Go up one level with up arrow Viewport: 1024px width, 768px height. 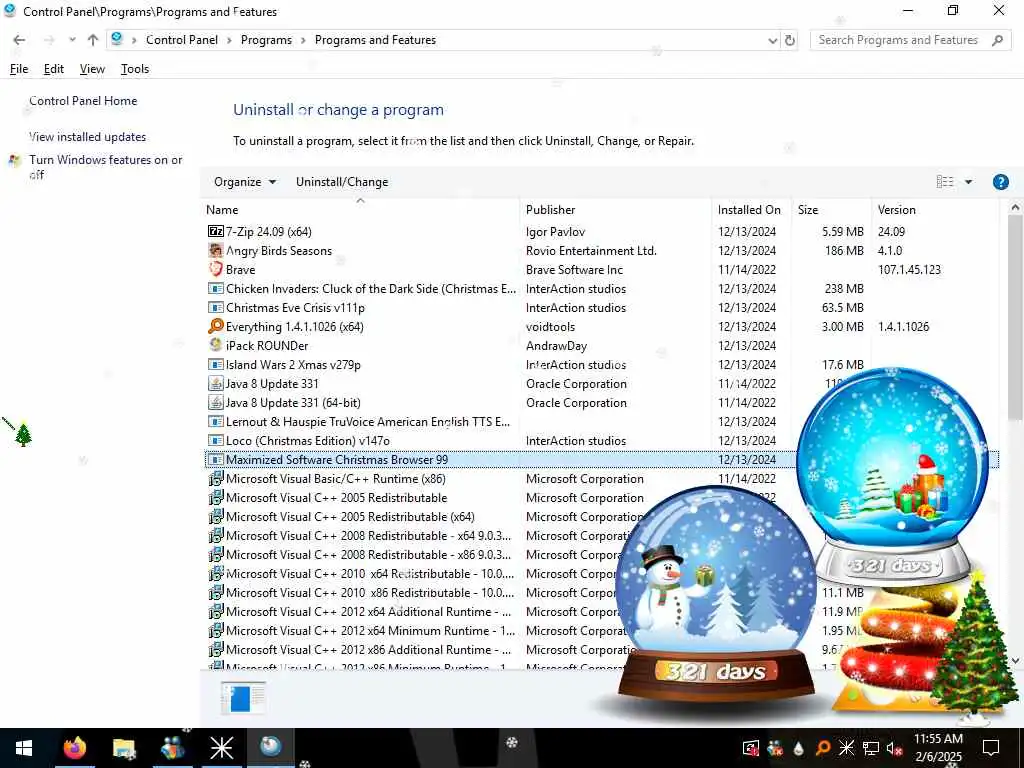tap(93, 40)
